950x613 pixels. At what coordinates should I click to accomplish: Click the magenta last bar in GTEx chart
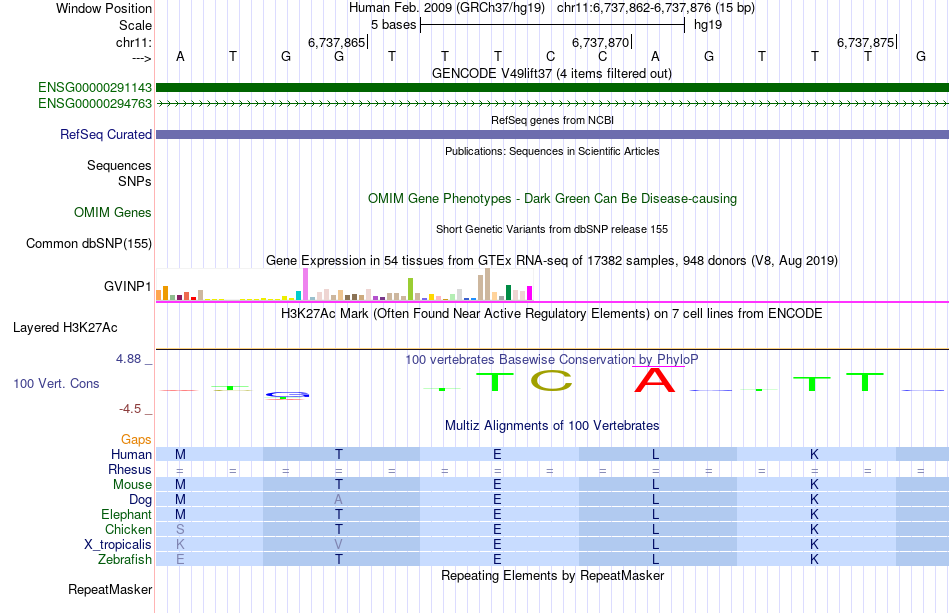pos(530,293)
